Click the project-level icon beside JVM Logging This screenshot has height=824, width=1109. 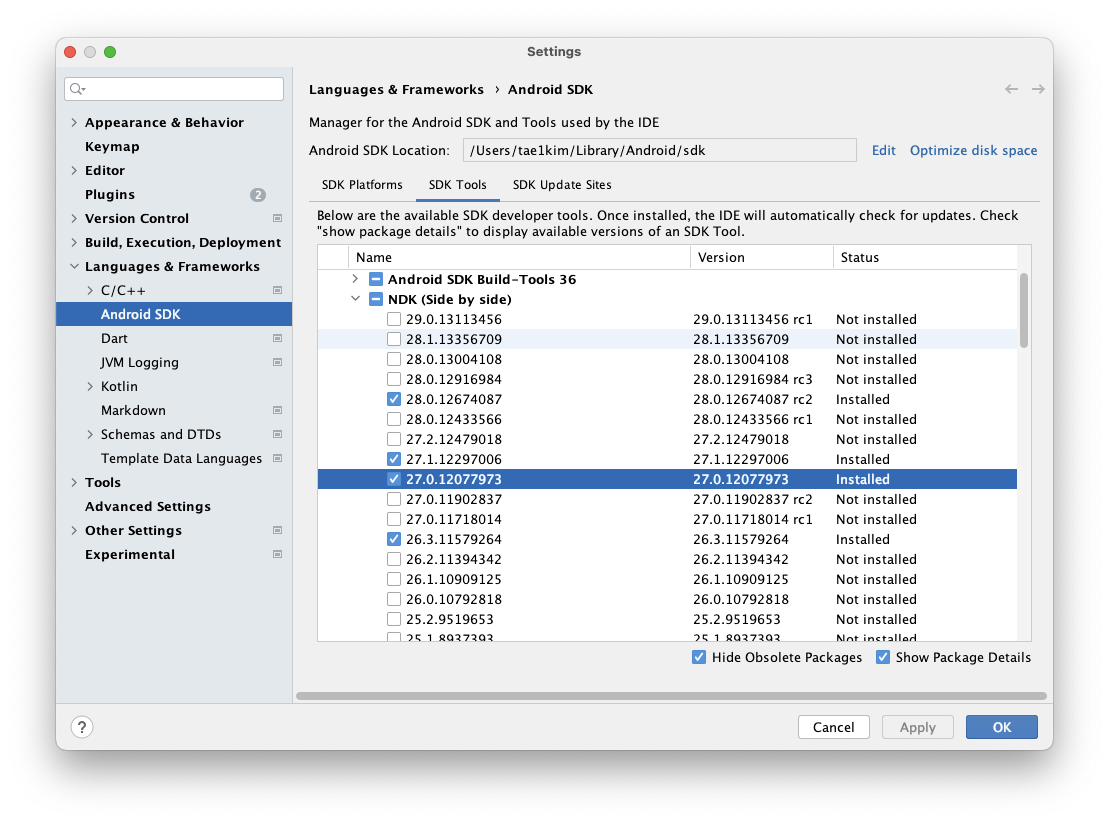[x=277, y=363]
